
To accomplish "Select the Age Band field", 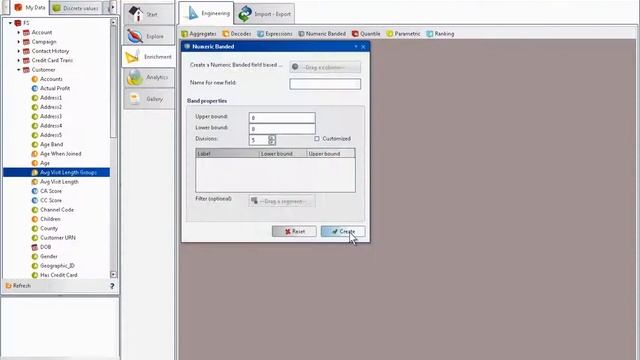I will (51, 144).
